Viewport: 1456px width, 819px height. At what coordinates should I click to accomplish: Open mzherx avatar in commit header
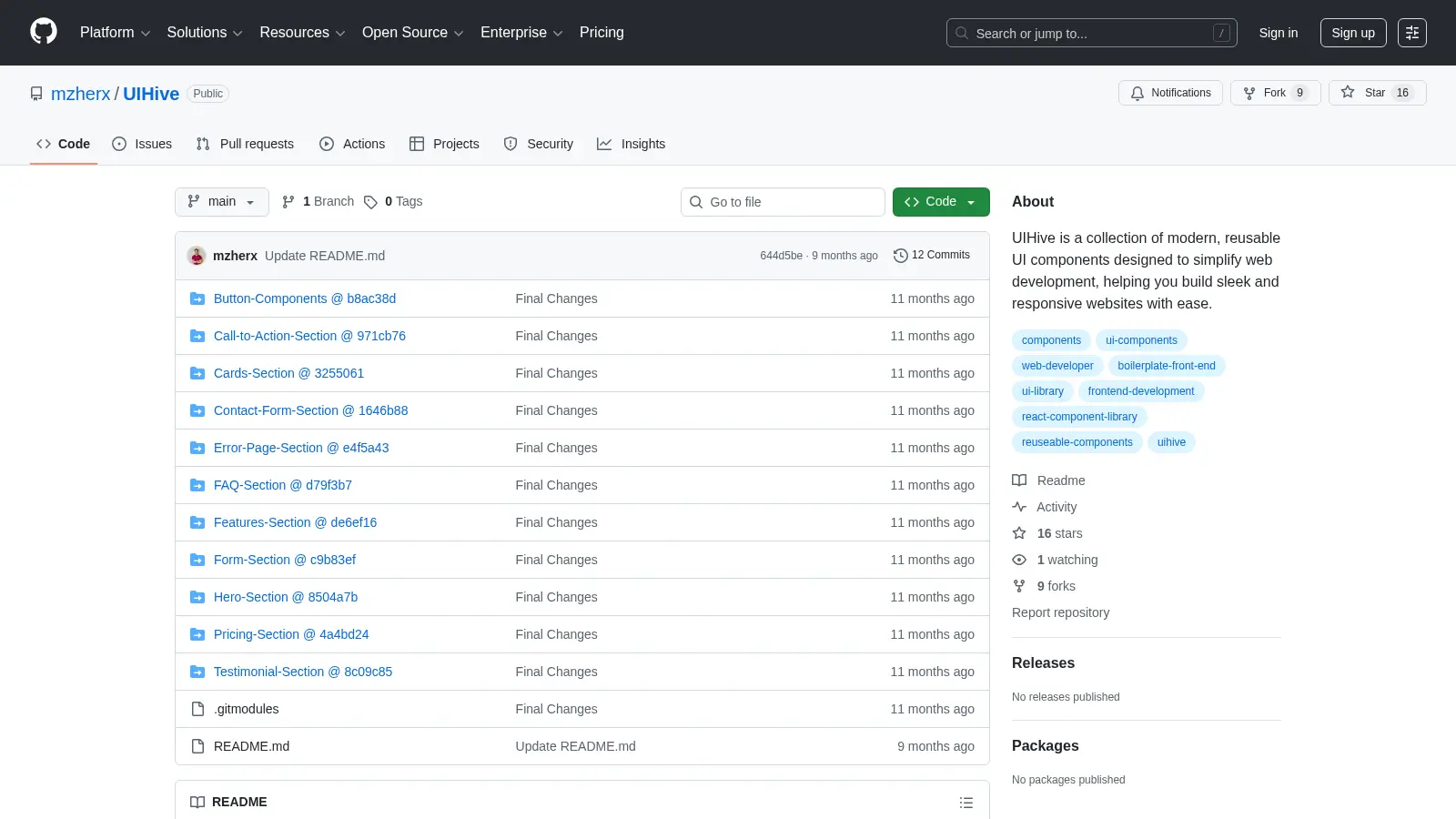pos(197,256)
